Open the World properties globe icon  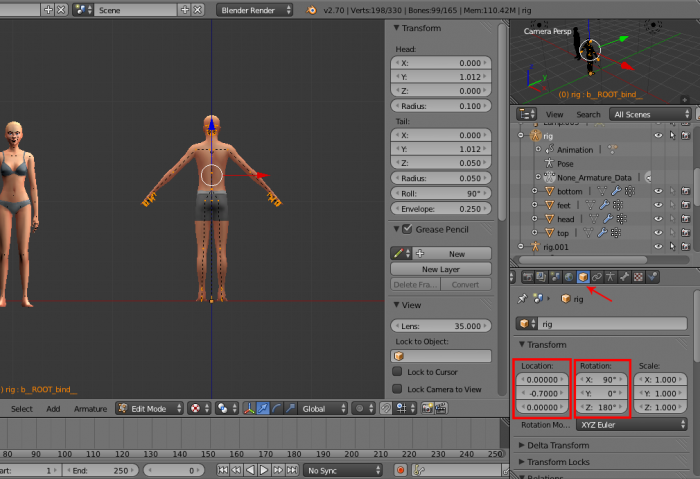[x=568, y=276]
